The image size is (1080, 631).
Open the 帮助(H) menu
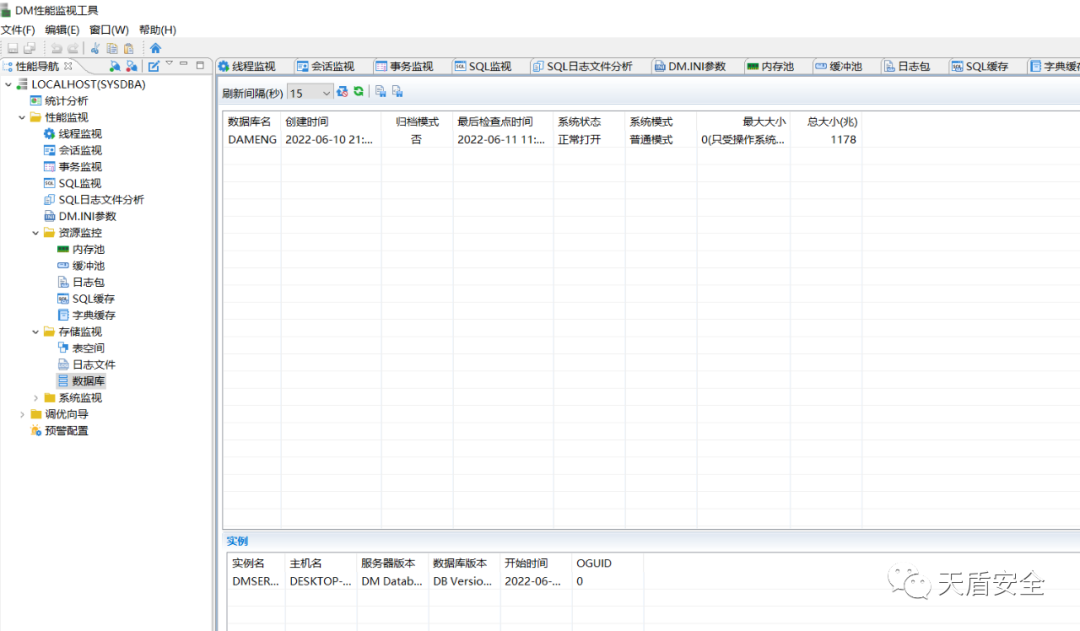[157, 30]
